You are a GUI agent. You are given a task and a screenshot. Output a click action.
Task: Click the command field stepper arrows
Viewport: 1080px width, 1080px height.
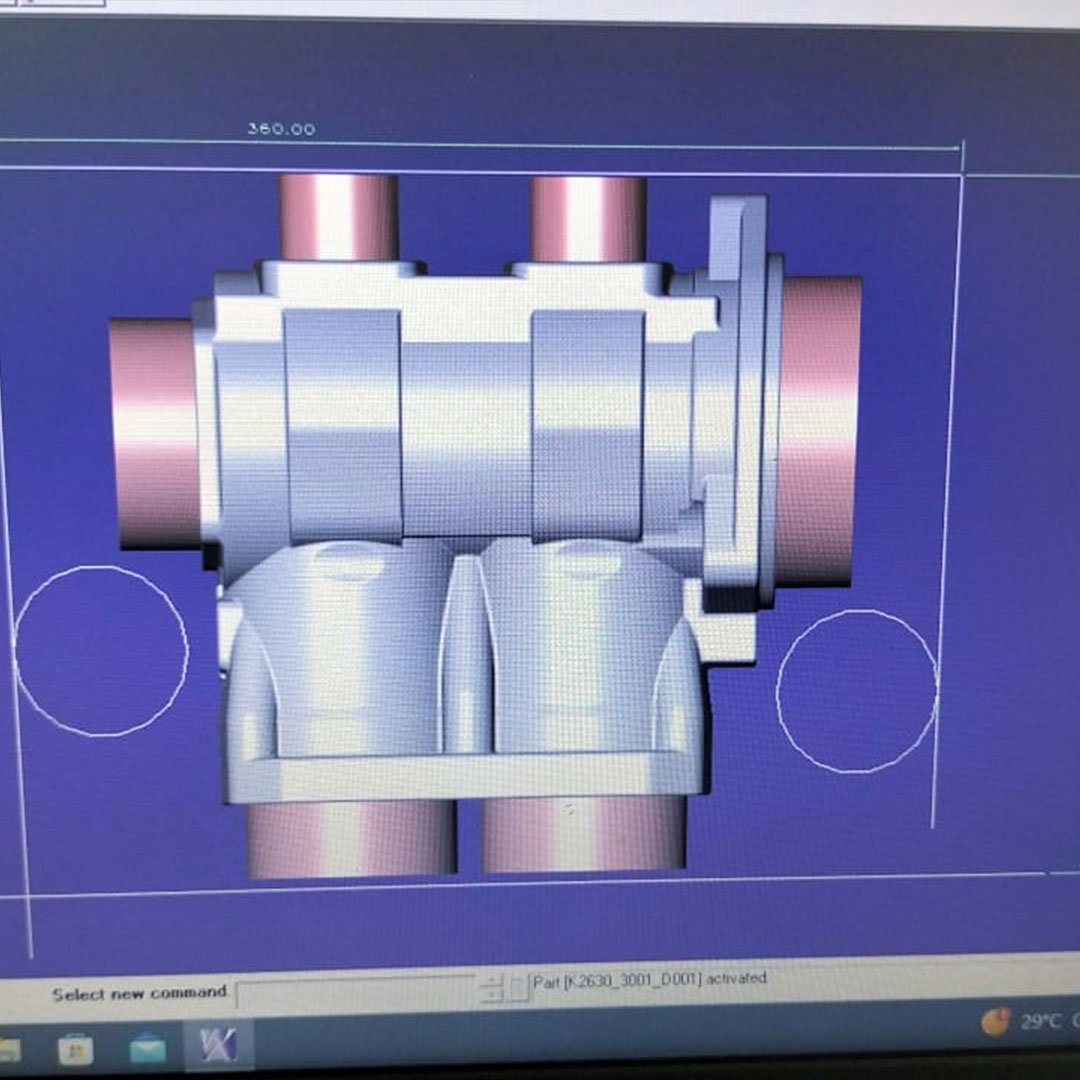click(x=492, y=989)
